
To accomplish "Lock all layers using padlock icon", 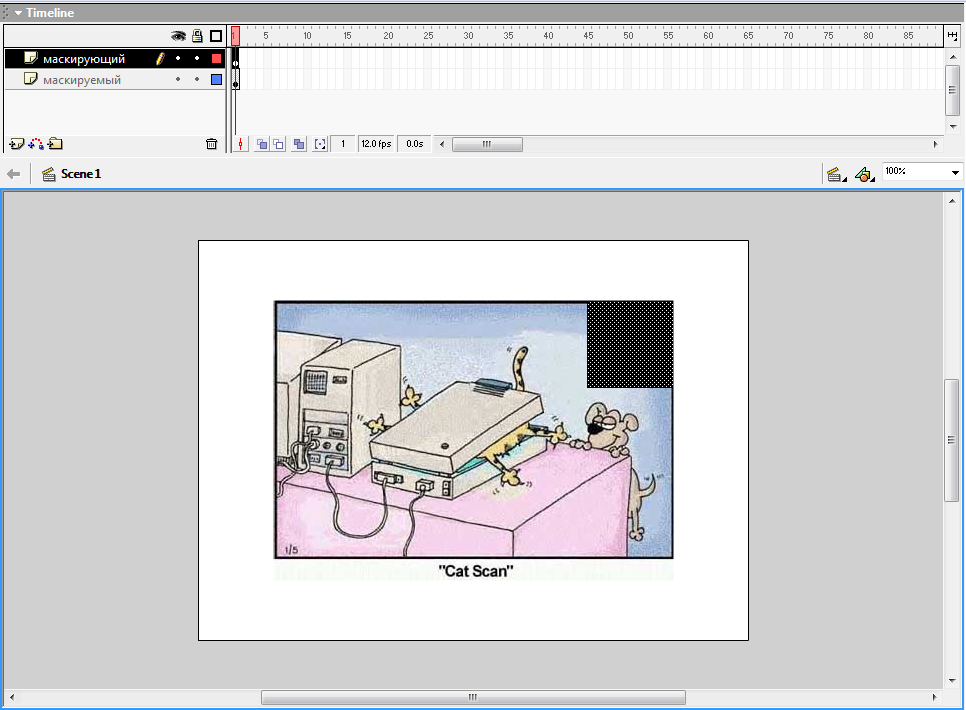I will point(197,36).
